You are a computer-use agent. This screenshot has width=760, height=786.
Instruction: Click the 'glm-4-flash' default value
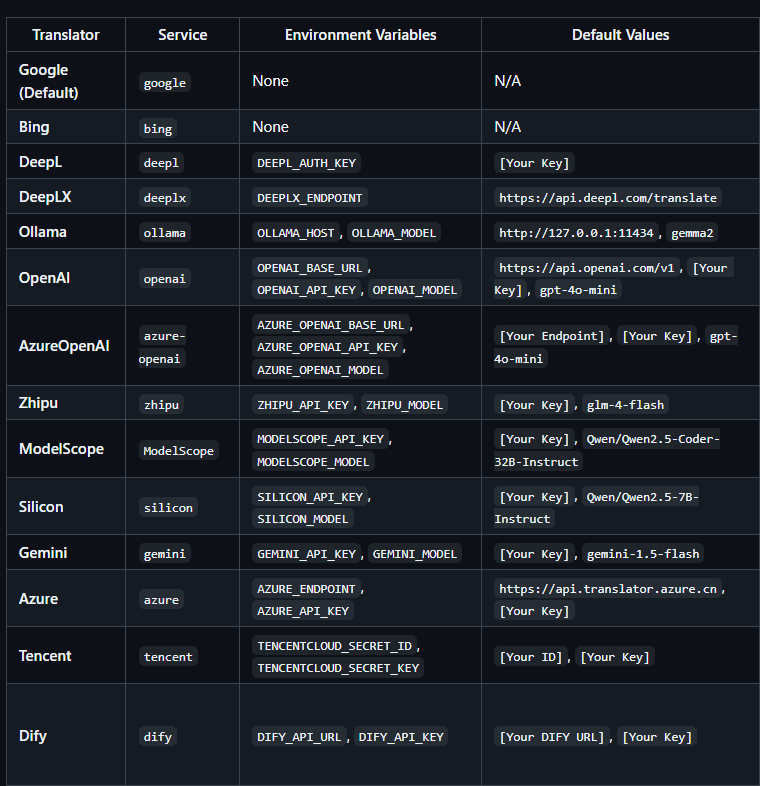click(x=626, y=405)
